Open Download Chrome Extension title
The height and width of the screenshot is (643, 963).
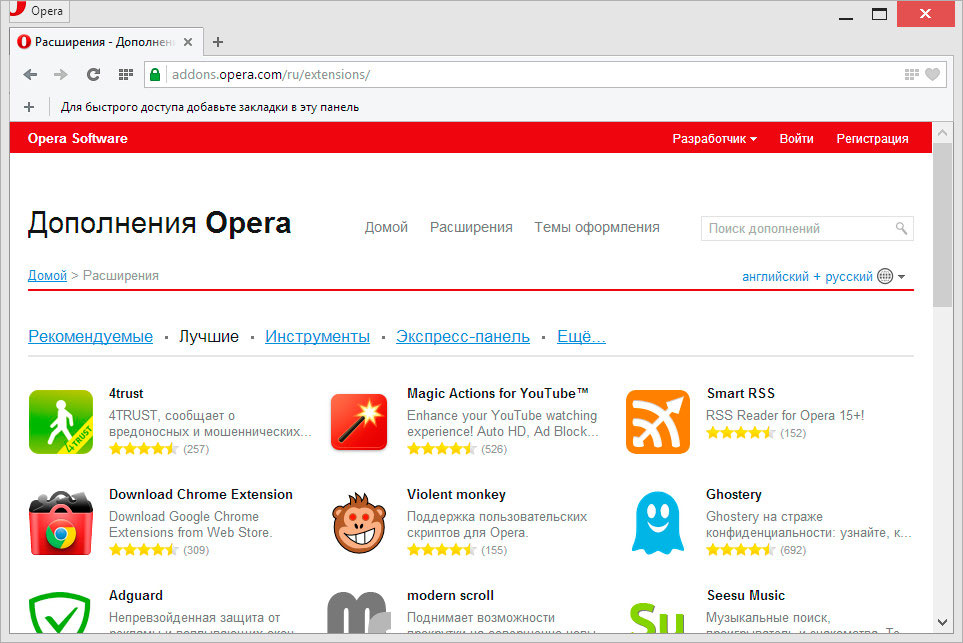[201, 494]
